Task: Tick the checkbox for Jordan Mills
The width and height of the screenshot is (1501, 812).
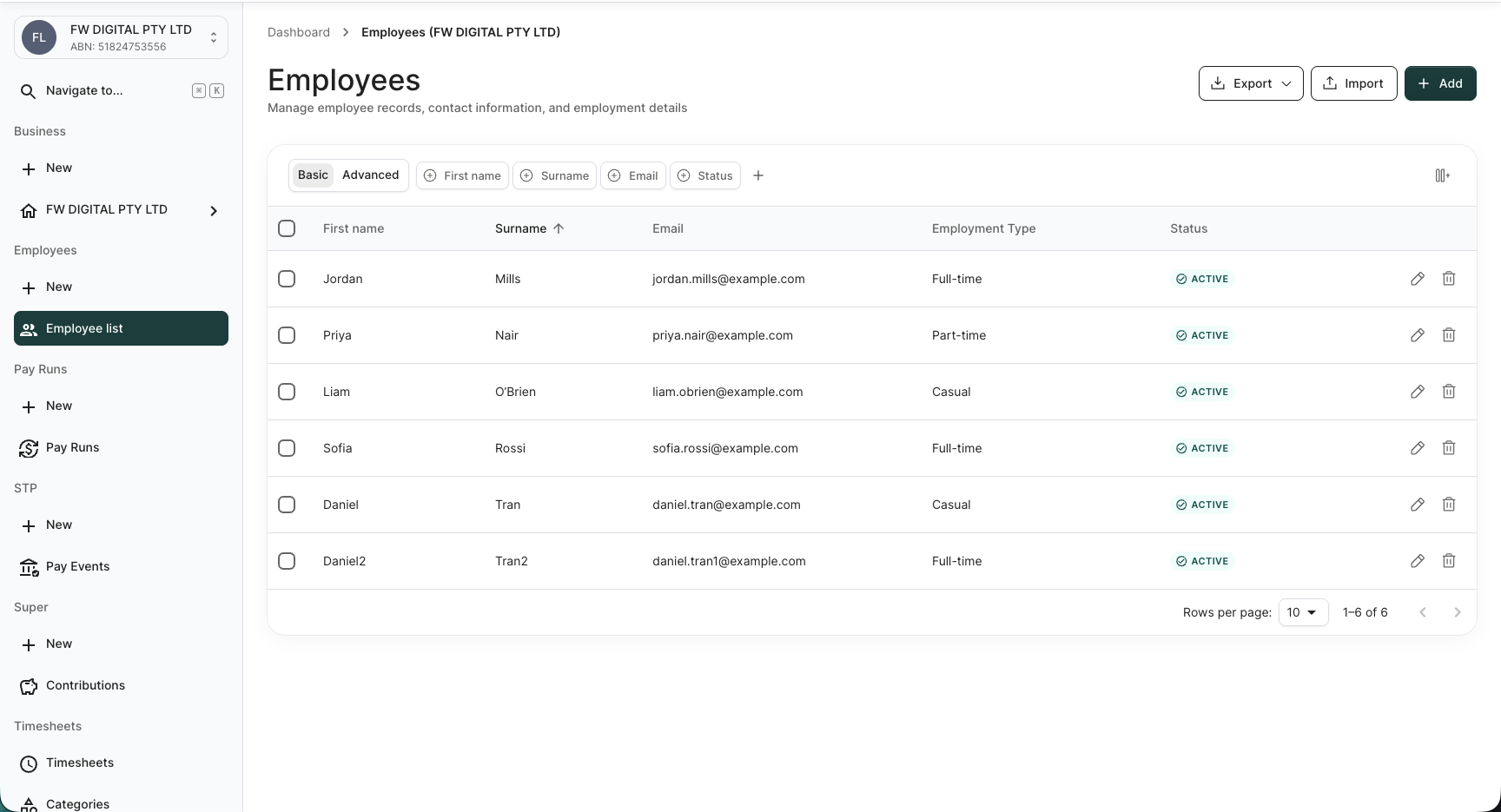Action: (x=287, y=279)
